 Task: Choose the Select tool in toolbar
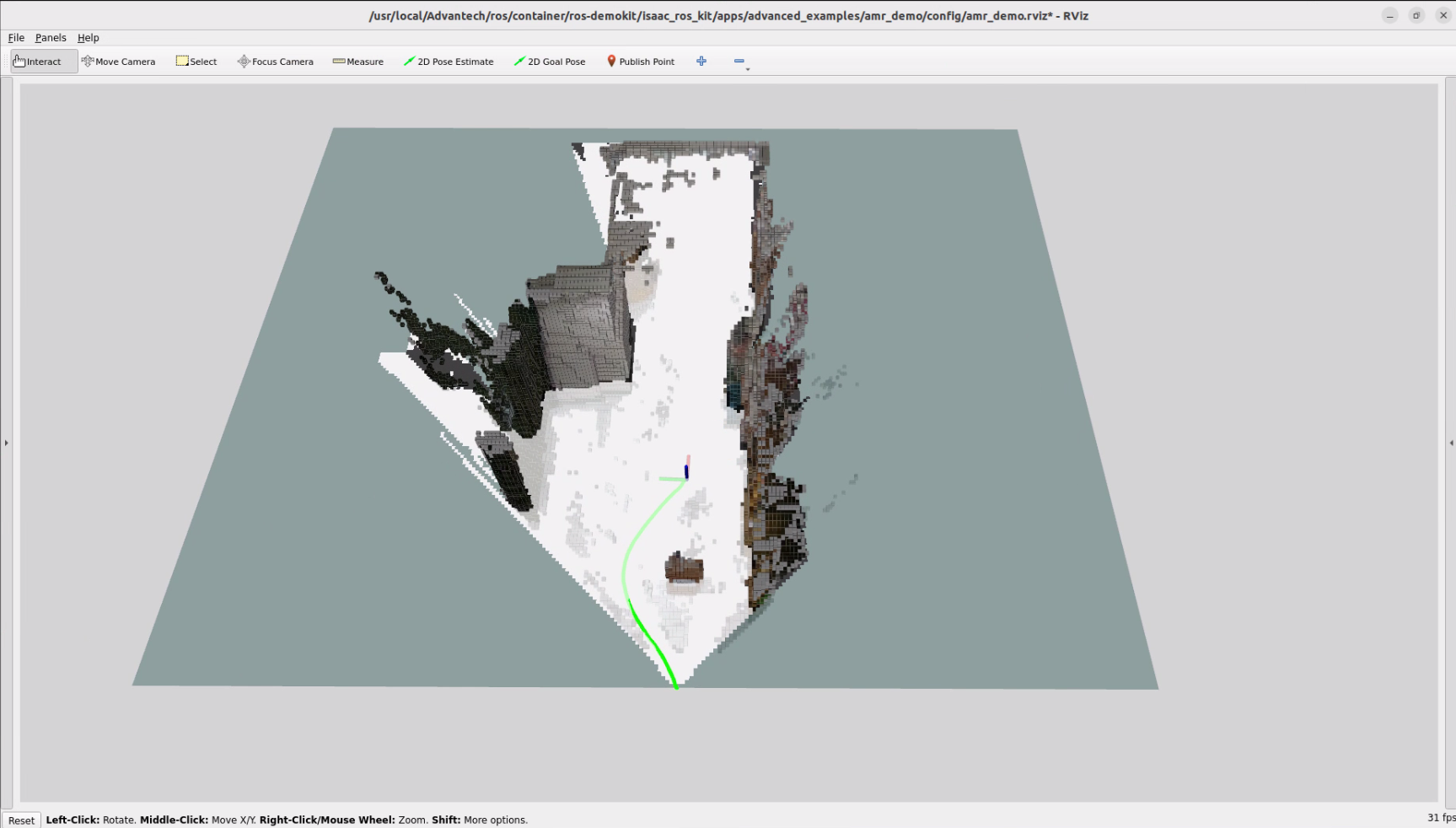196,62
